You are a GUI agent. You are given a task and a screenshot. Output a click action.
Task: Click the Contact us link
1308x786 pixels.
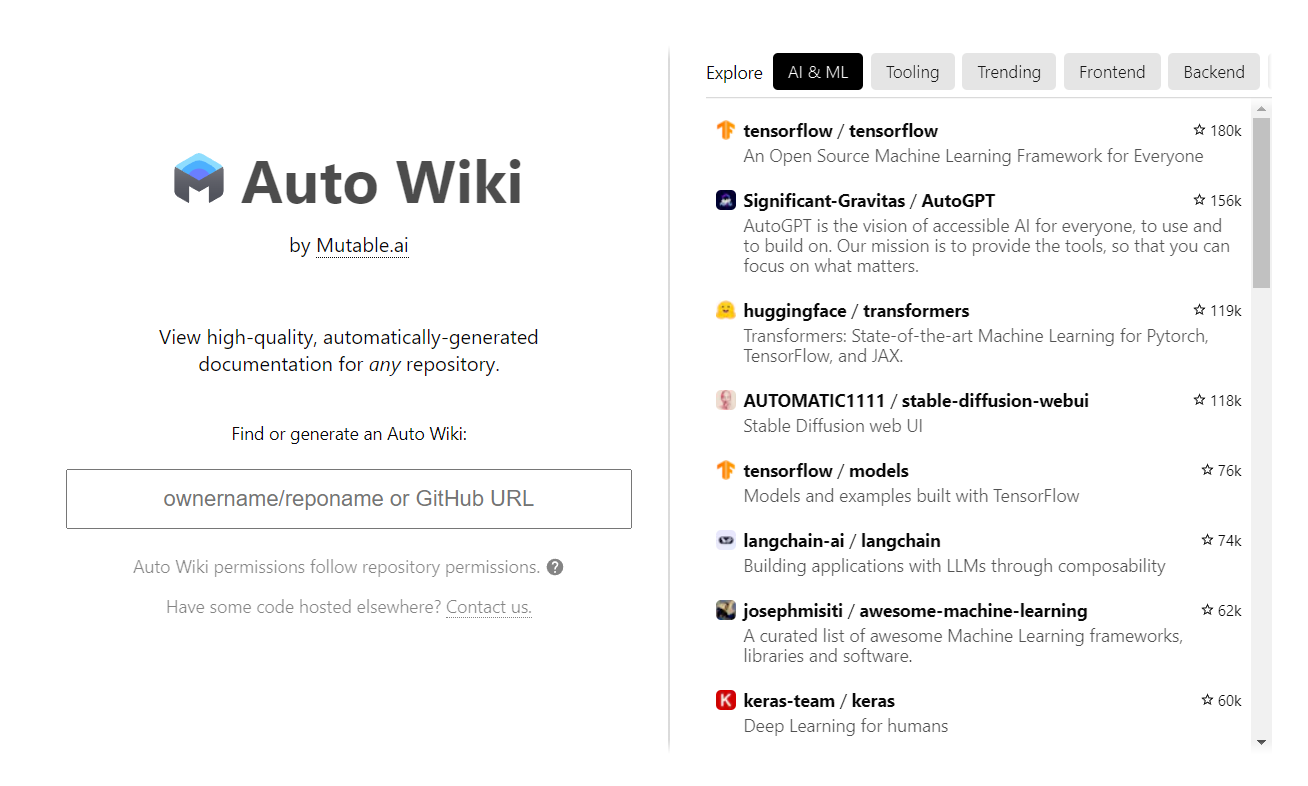[488, 607]
